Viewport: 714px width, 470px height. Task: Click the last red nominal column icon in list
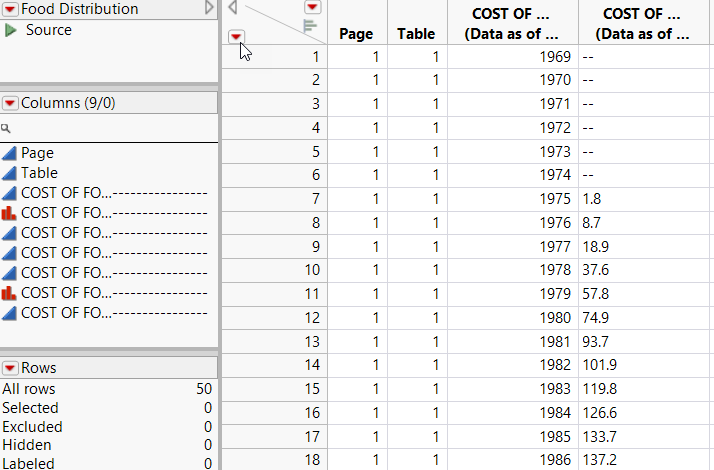coord(9,292)
